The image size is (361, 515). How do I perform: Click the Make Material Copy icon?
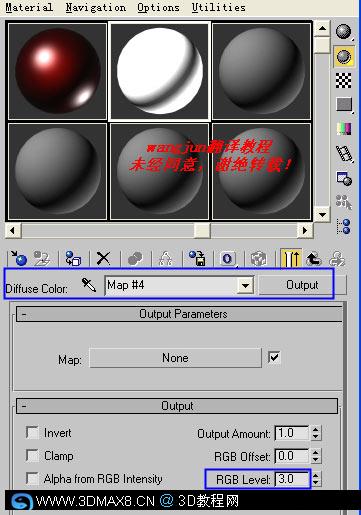pos(135,259)
